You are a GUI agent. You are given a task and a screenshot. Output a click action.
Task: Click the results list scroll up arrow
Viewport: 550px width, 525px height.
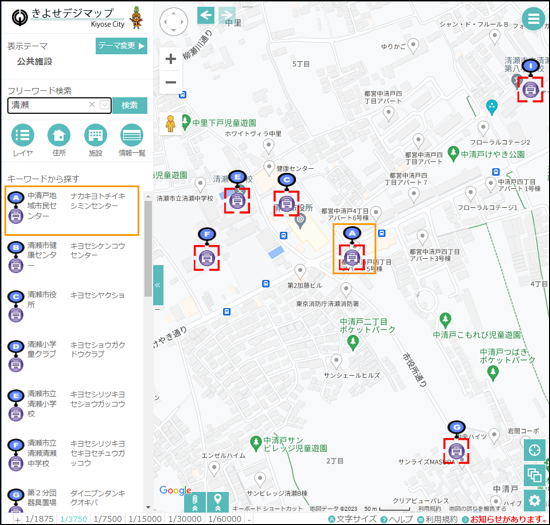coord(148,196)
